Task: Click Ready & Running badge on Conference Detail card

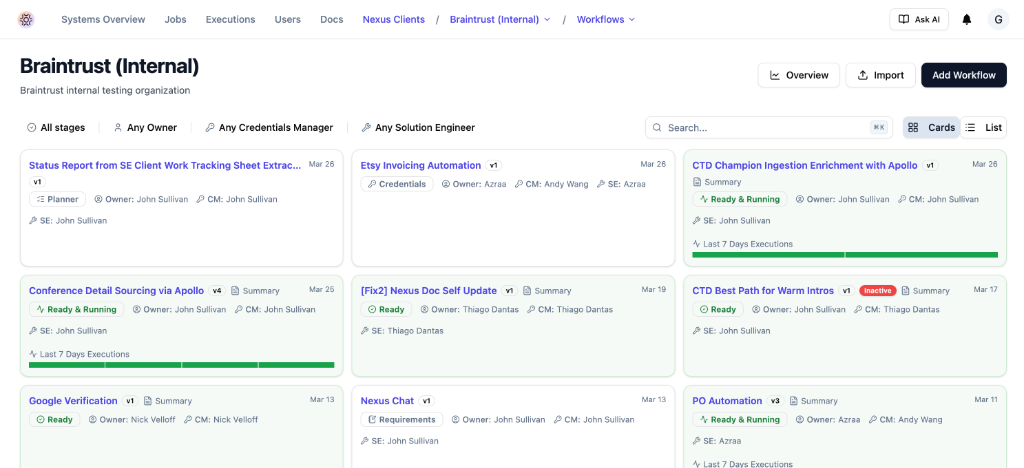Action: 76,309
